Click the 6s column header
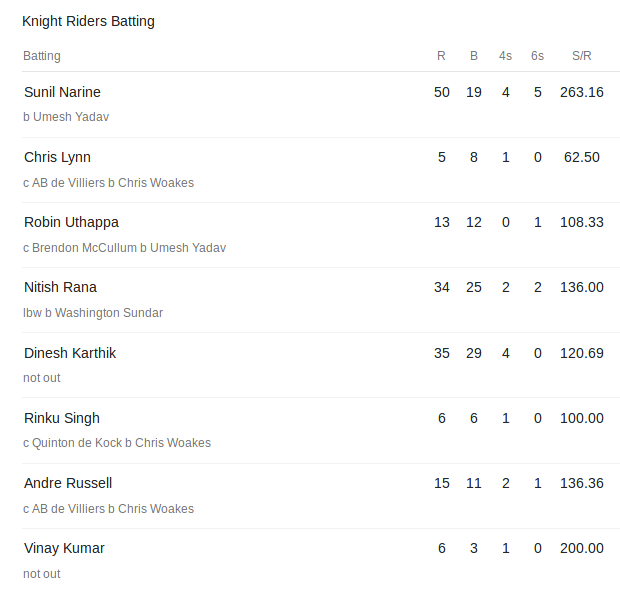This screenshot has width=620, height=593. 537,56
